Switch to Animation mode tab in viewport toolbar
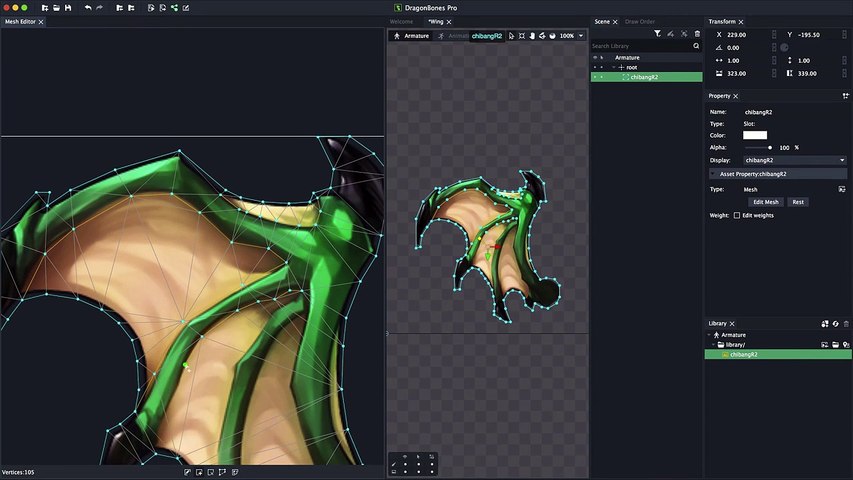The height and width of the screenshot is (480, 853). point(453,36)
